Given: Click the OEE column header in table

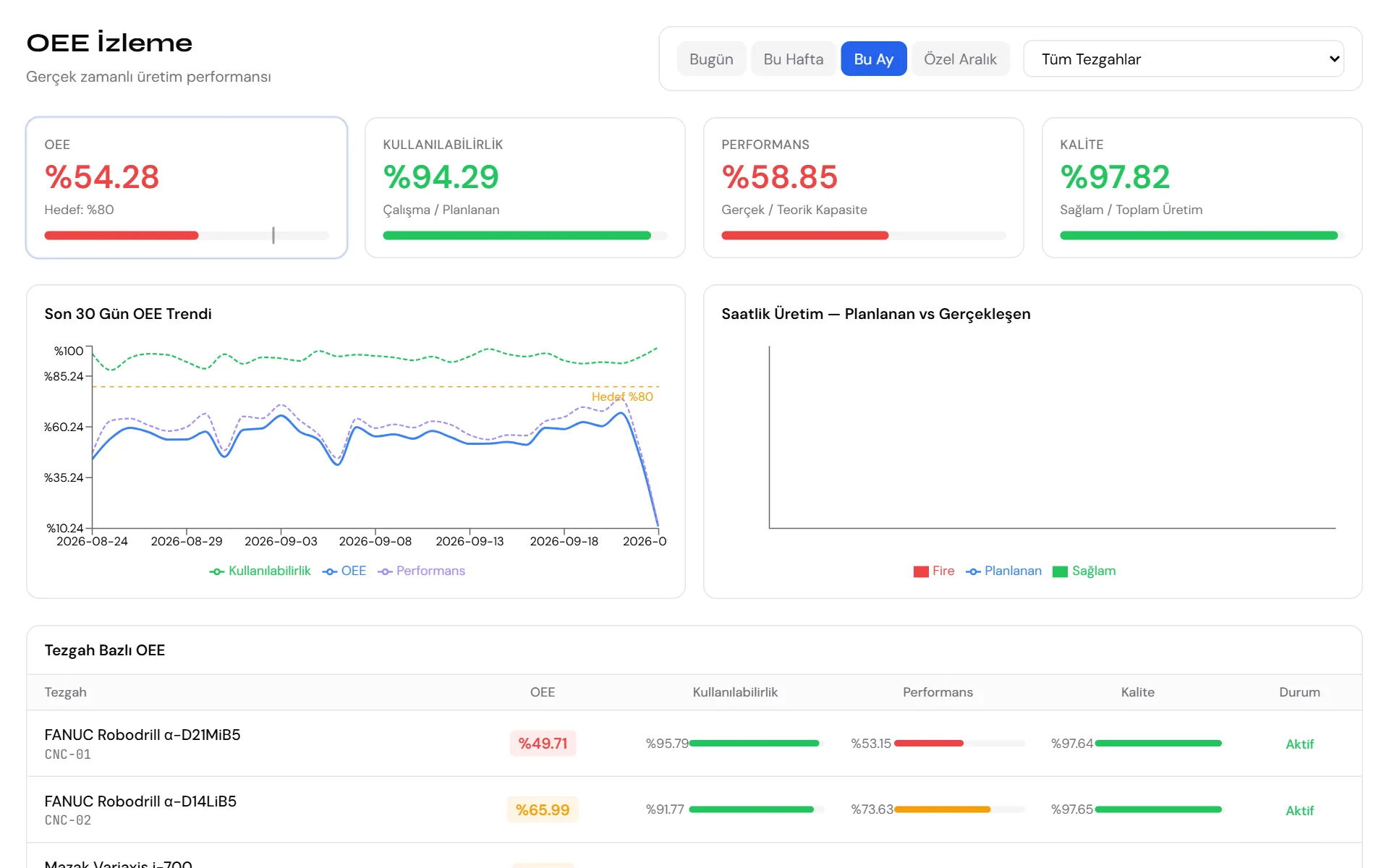Looking at the screenshot, I should [543, 692].
